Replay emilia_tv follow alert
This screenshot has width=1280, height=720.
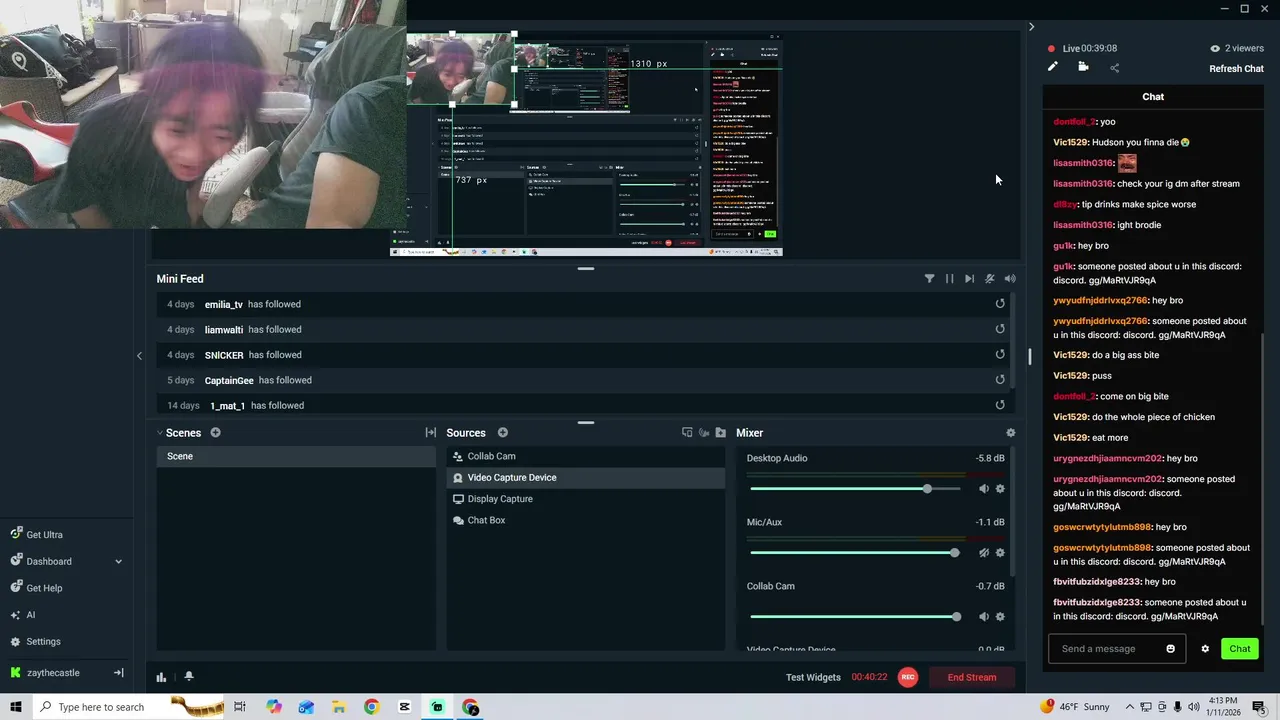click(1000, 304)
